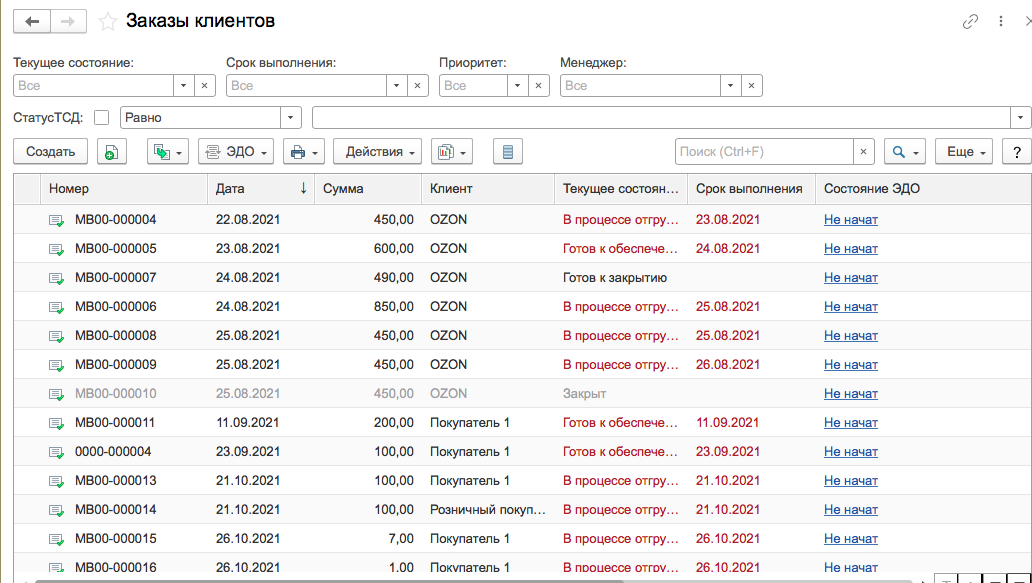Viewport: 1032px width, 583px height.
Task: Click the Менеджер filter input field
Action: click(640, 86)
